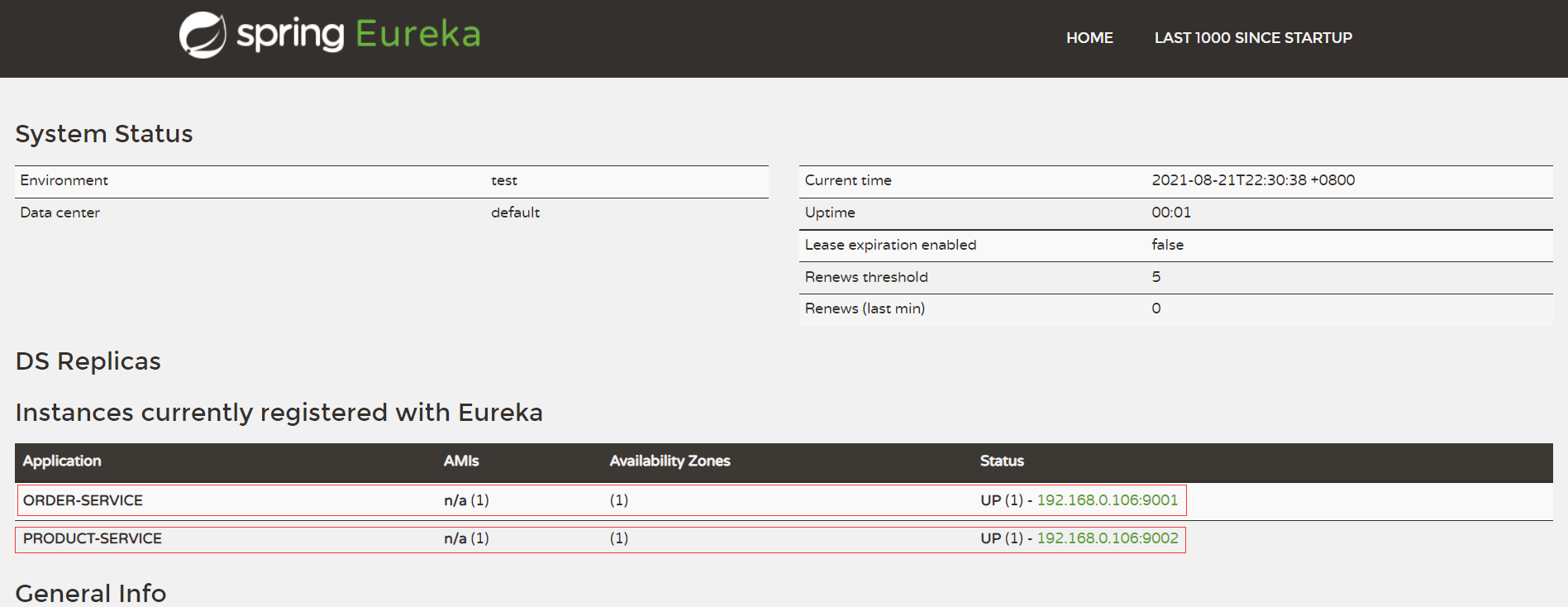Select the Data center label
The image size is (1568, 607).
60,213
